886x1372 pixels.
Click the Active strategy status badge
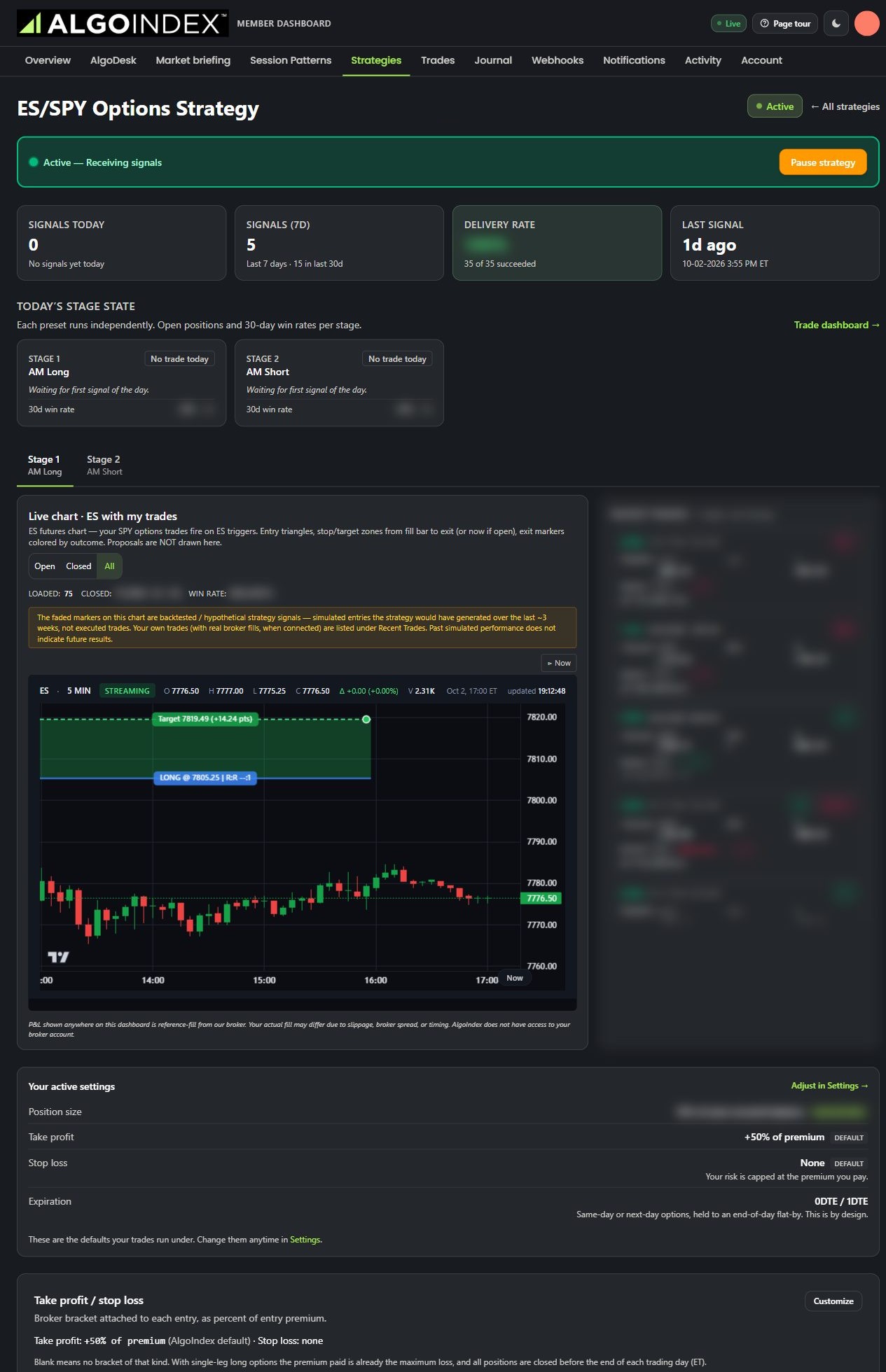[775, 106]
